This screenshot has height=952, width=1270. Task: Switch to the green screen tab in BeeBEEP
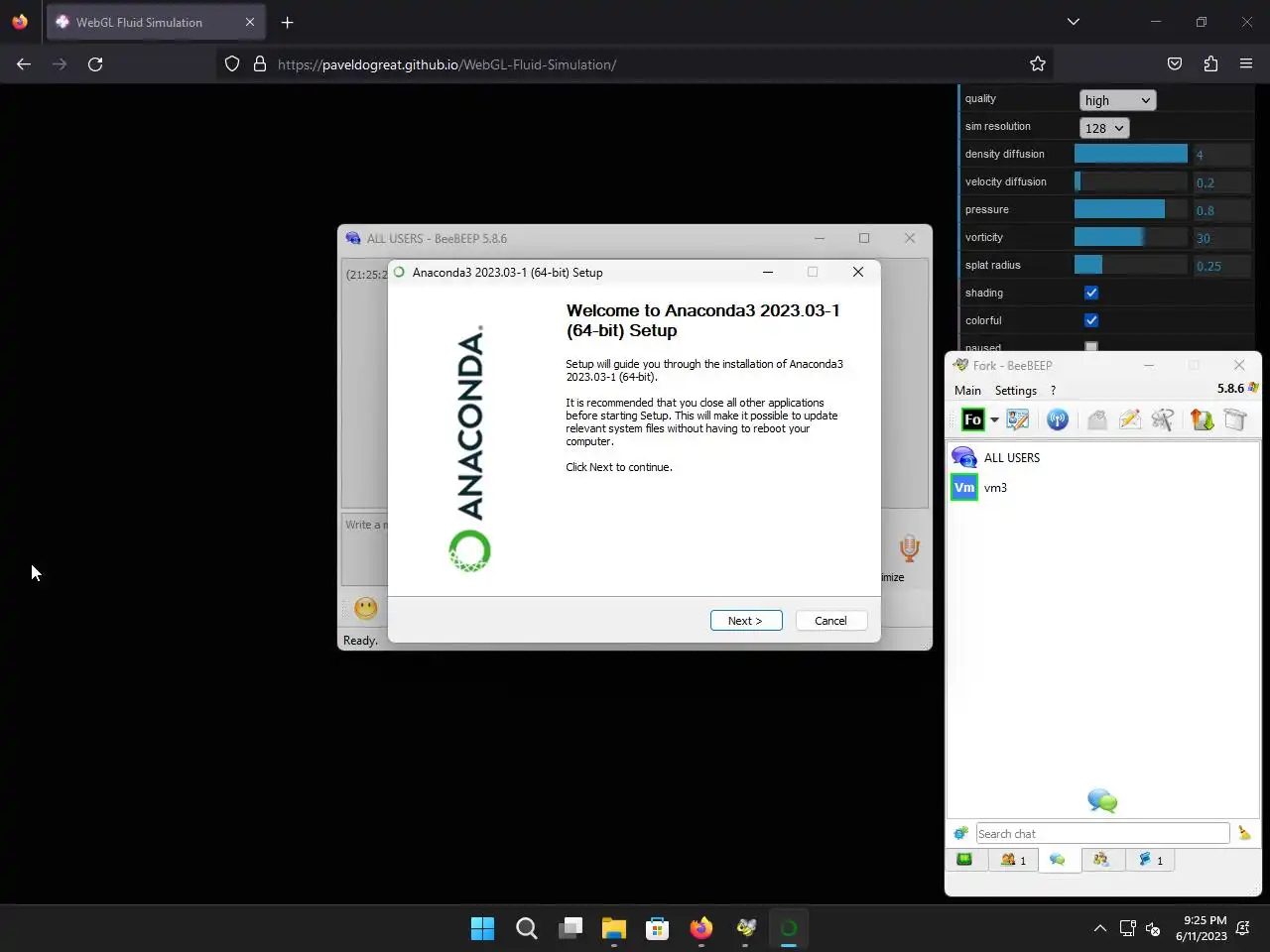(x=964, y=860)
